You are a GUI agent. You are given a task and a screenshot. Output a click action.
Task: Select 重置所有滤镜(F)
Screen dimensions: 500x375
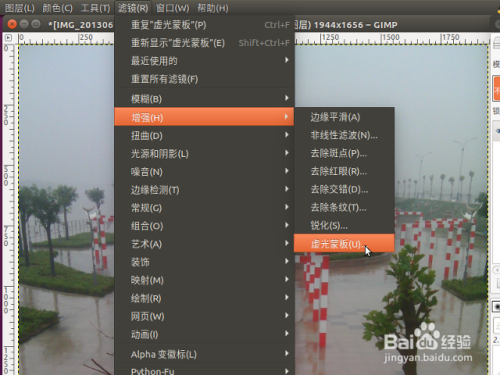click(204, 79)
